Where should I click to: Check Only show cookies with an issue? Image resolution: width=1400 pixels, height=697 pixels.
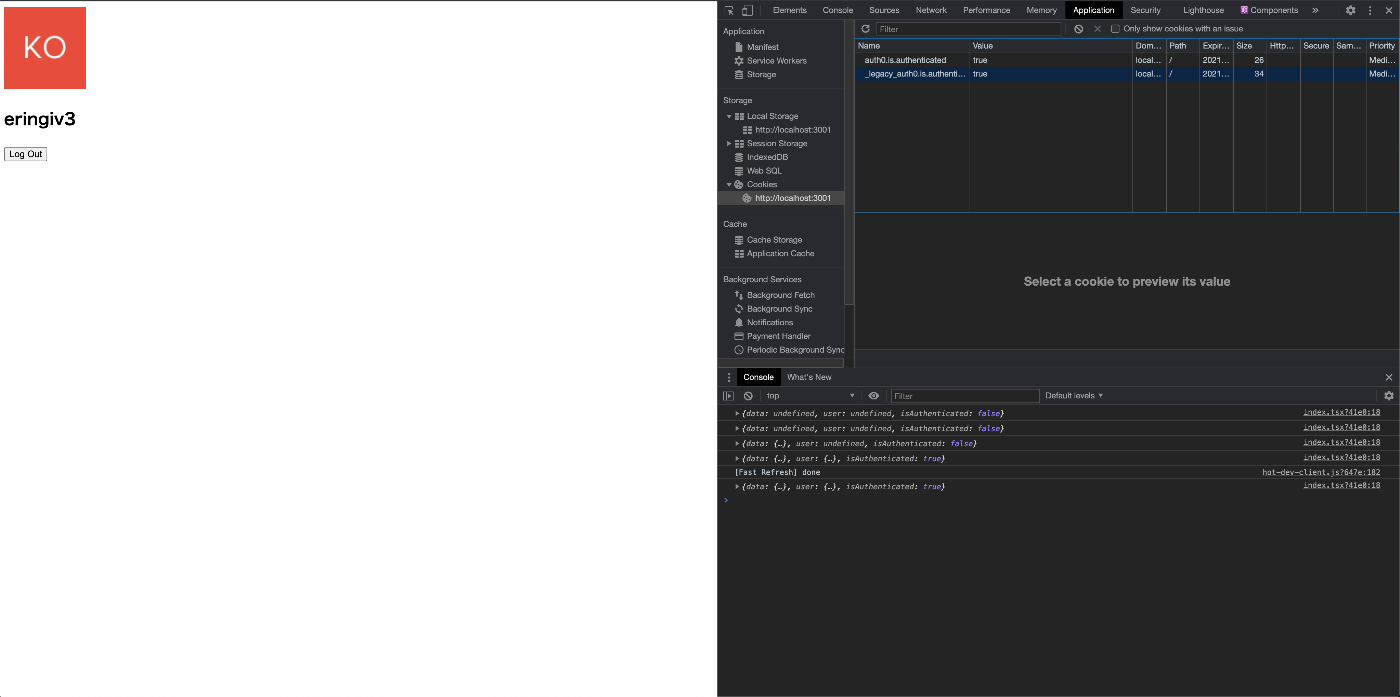coord(1116,29)
